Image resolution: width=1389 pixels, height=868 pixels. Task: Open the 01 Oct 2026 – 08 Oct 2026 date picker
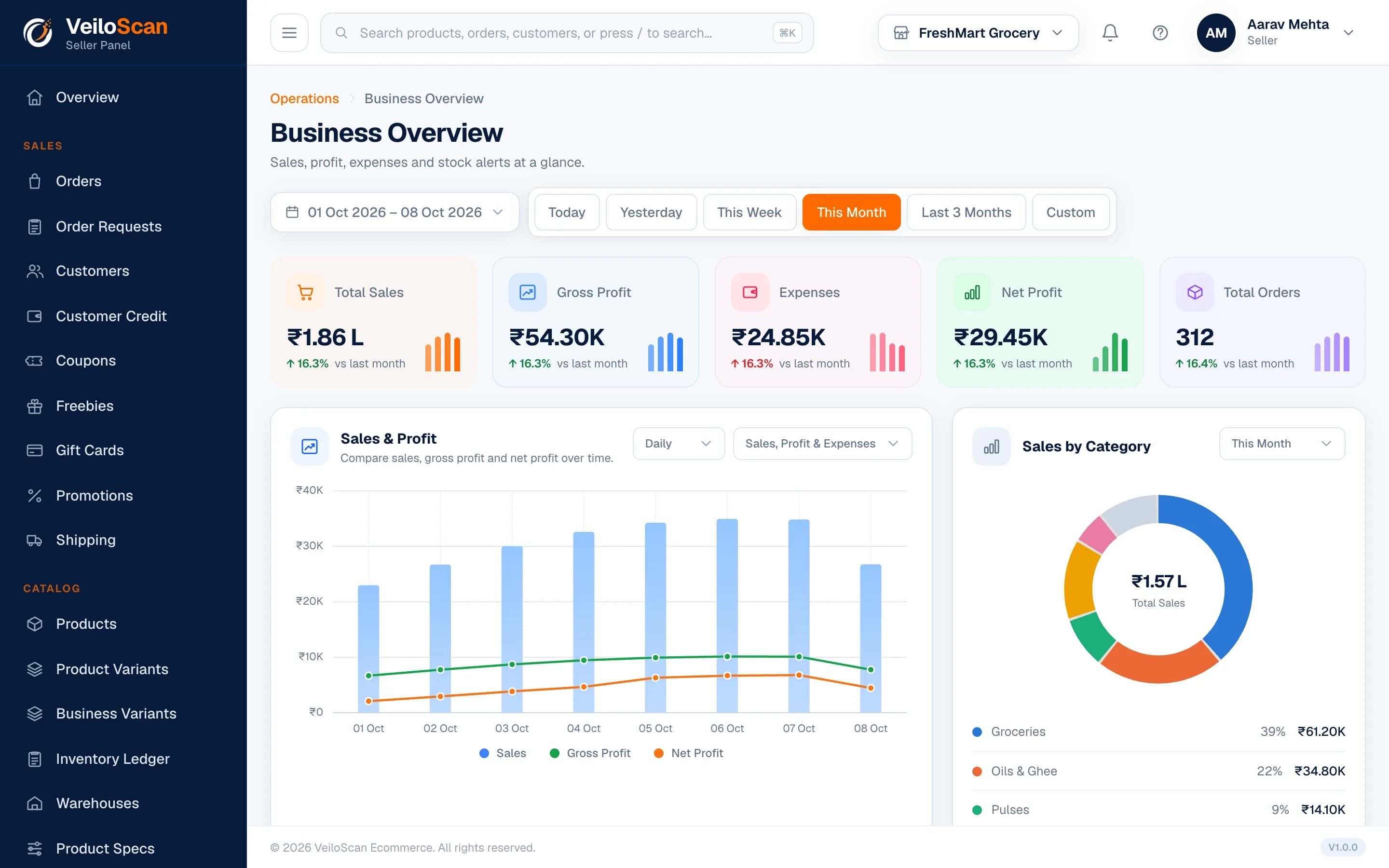coord(395,212)
